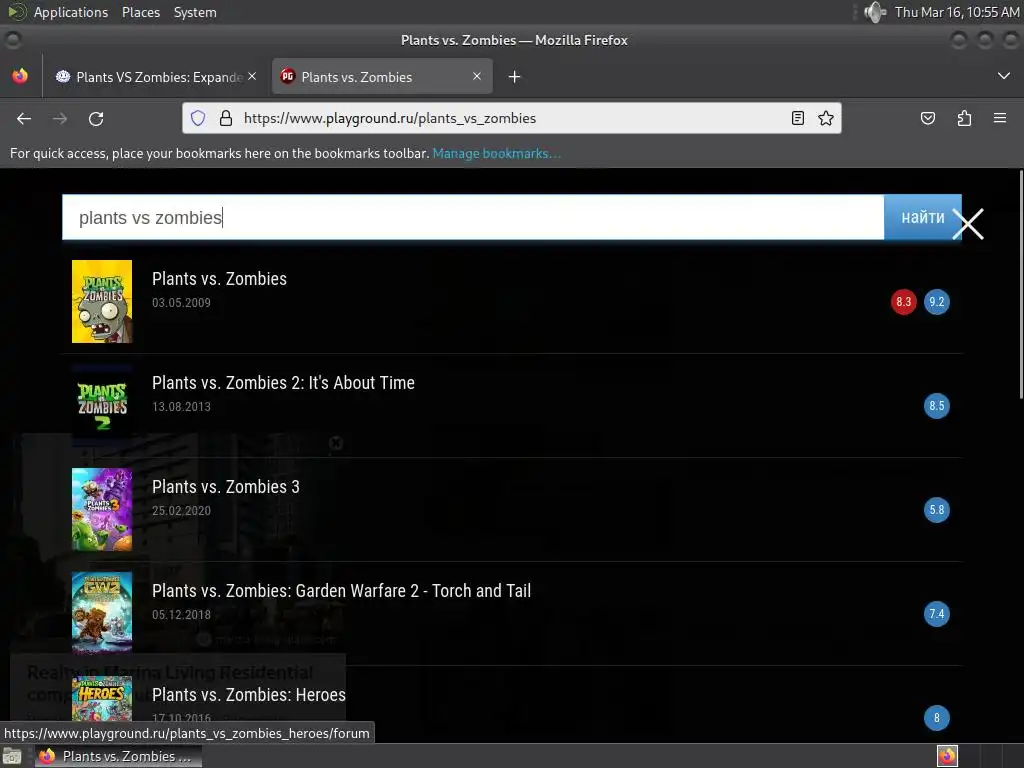Click the page vertical scrollbar
The height and width of the screenshot is (768, 1024).
1021,284
